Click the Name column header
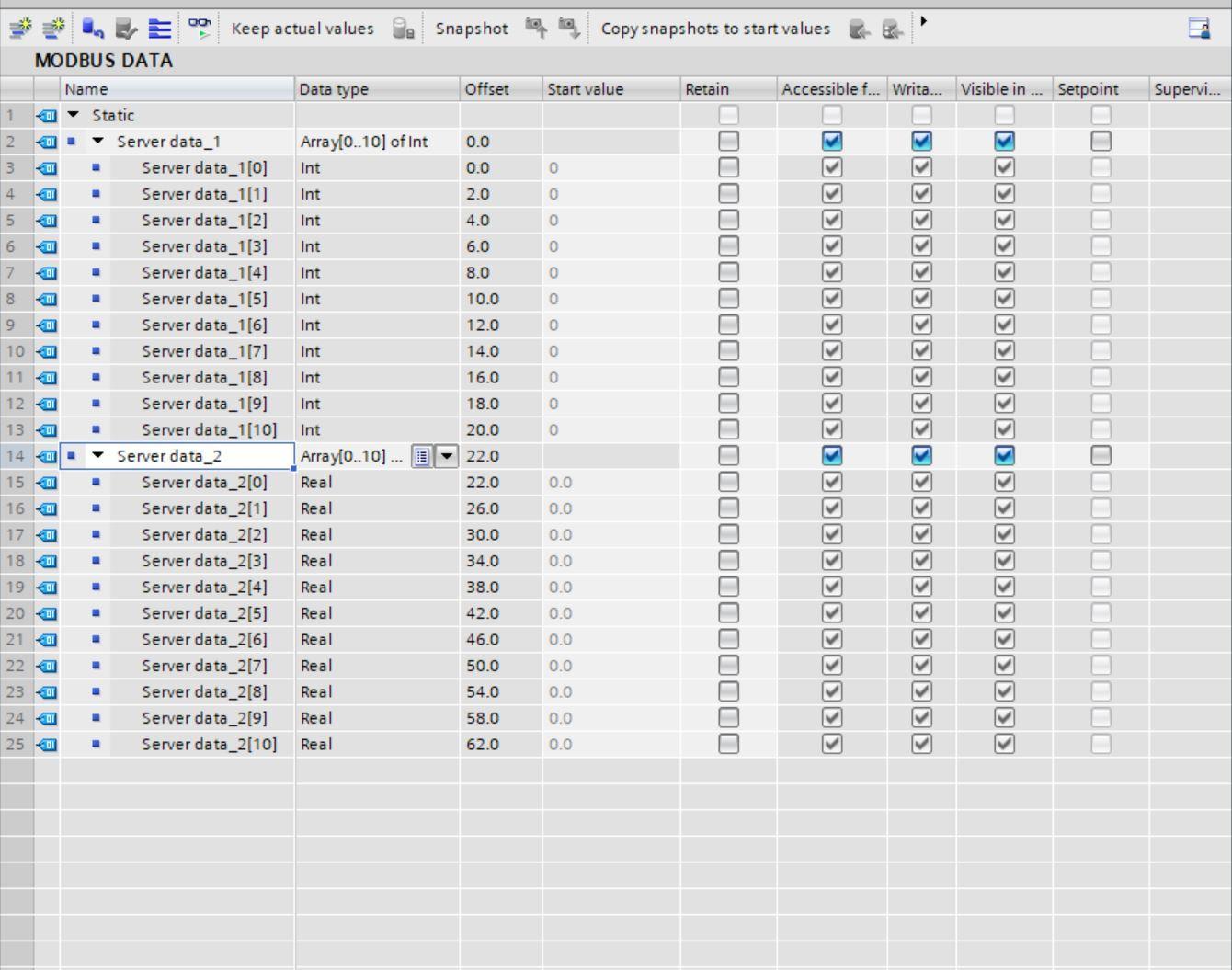Image resolution: width=1232 pixels, height=970 pixels. point(177,89)
